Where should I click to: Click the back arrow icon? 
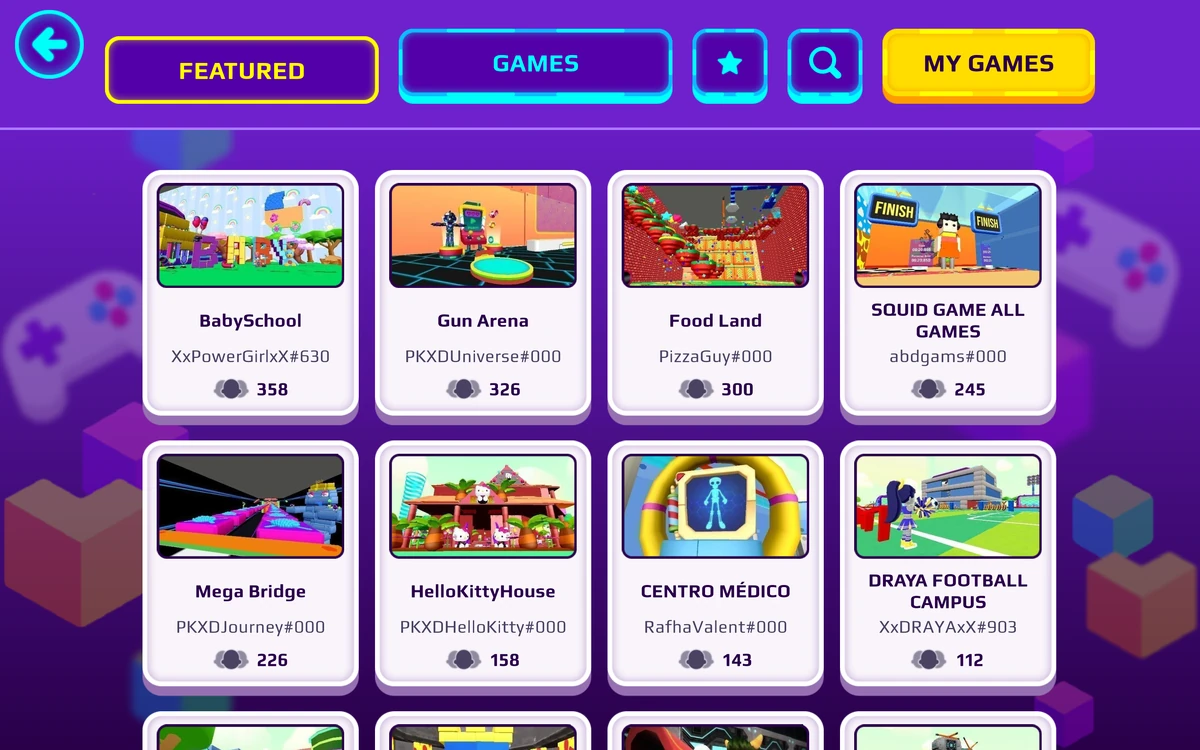point(49,44)
